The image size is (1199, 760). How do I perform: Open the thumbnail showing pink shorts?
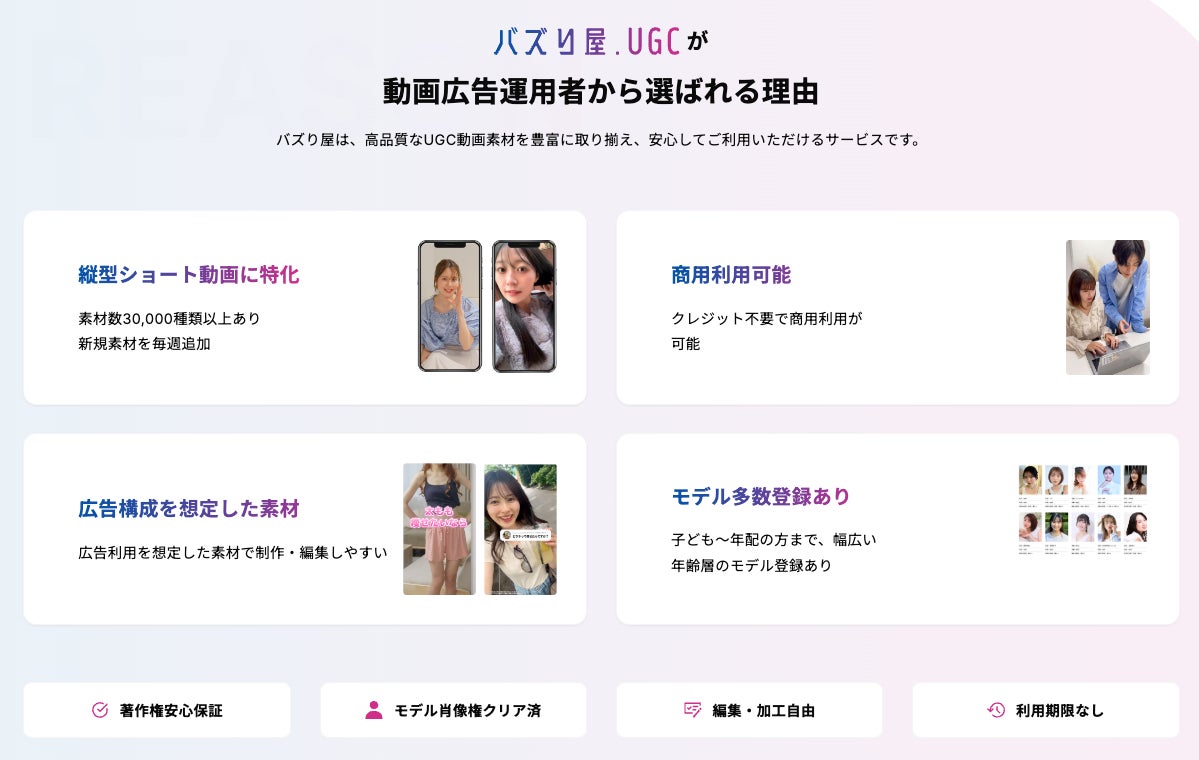coord(440,529)
